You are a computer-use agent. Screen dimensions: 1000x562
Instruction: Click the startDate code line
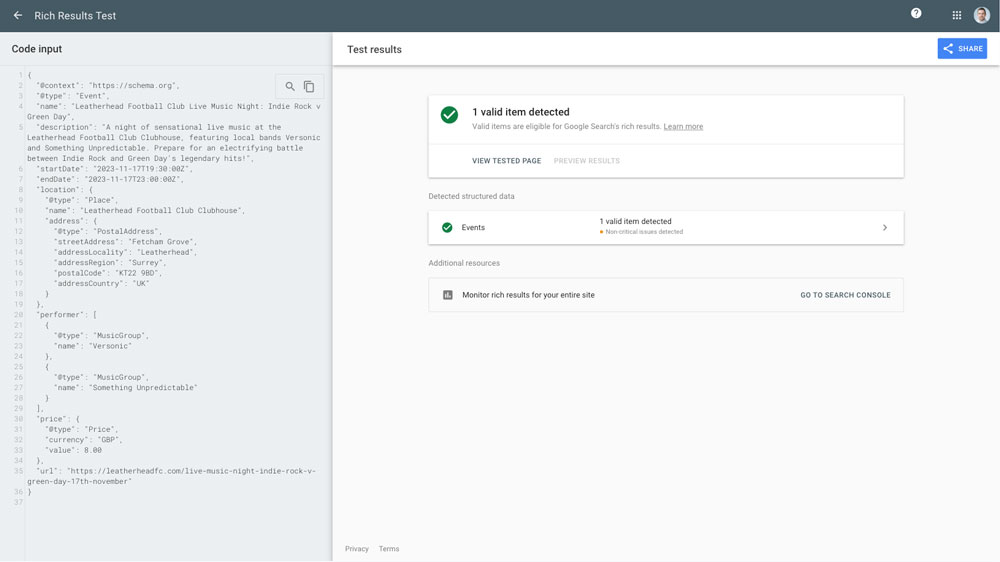114,169
